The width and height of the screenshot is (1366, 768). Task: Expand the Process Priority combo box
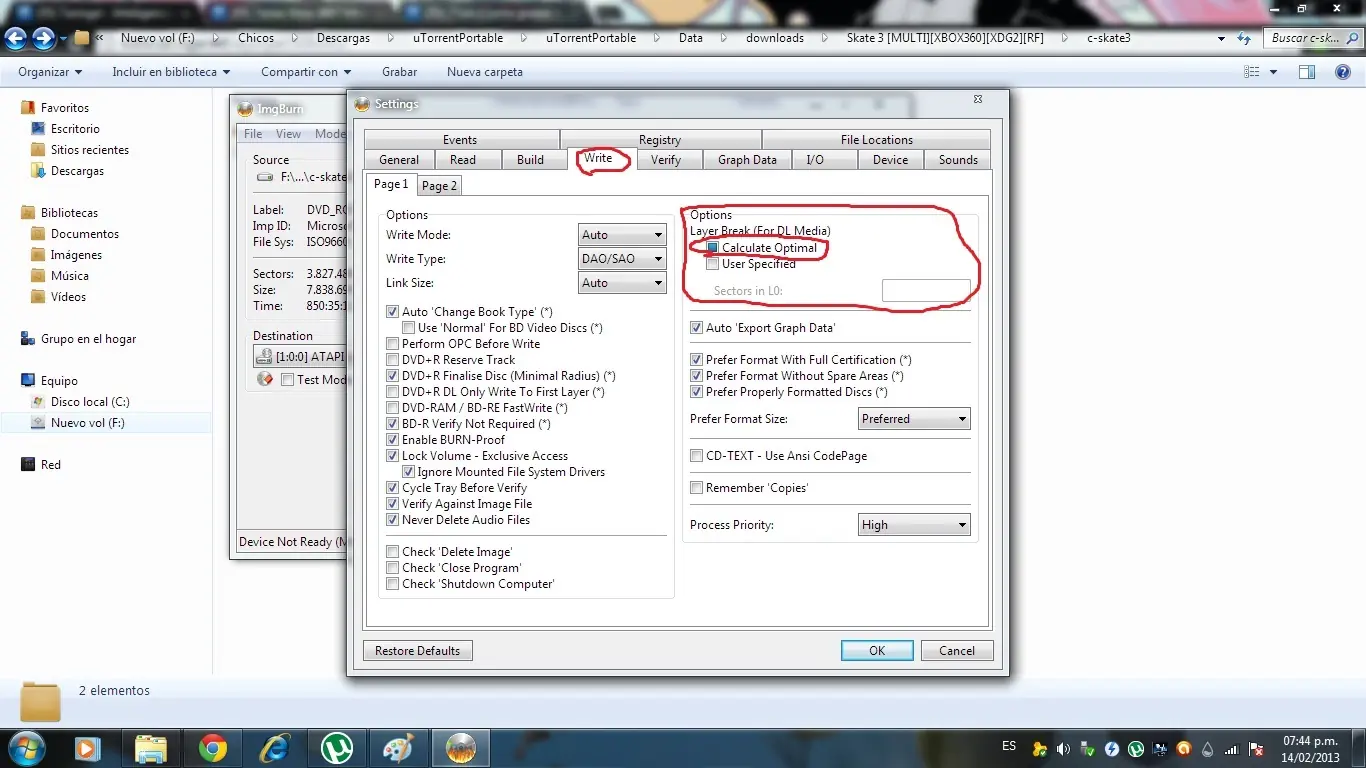tap(915, 525)
